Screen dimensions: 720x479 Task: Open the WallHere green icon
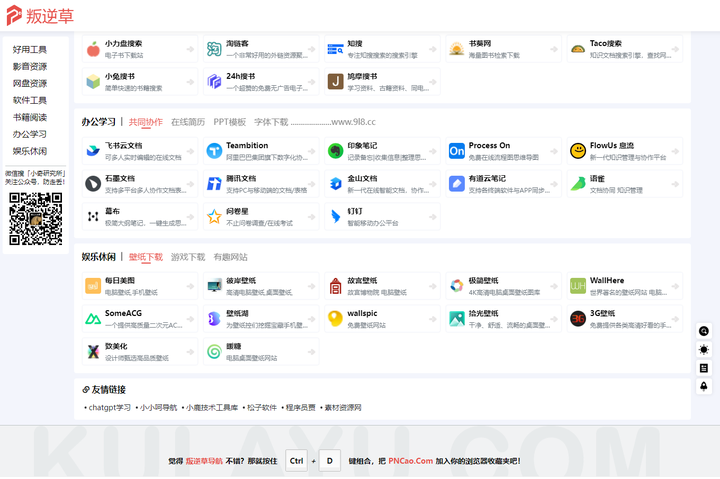pyautogui.click(x=578, y=286)
